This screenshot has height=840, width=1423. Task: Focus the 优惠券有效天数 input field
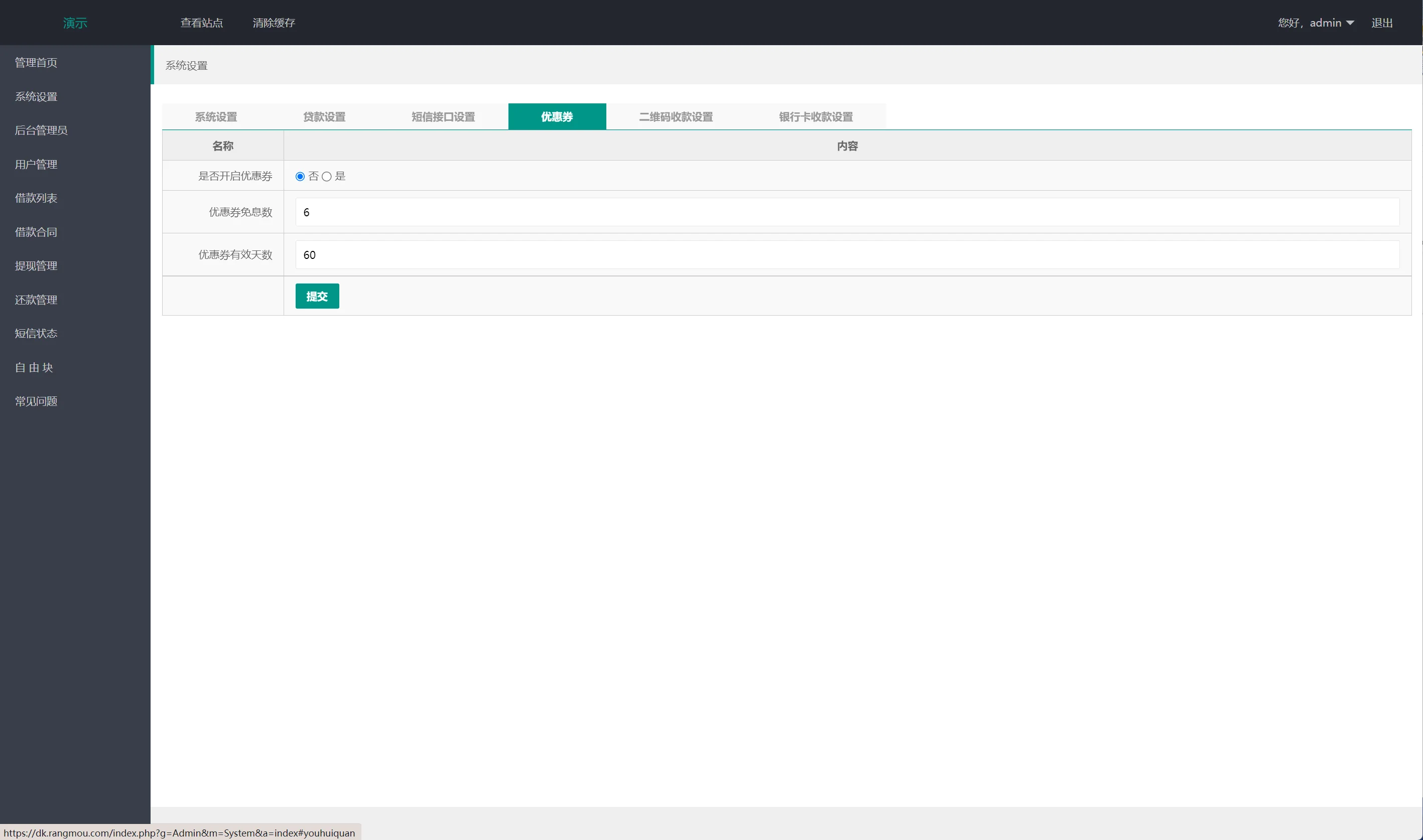847,255
